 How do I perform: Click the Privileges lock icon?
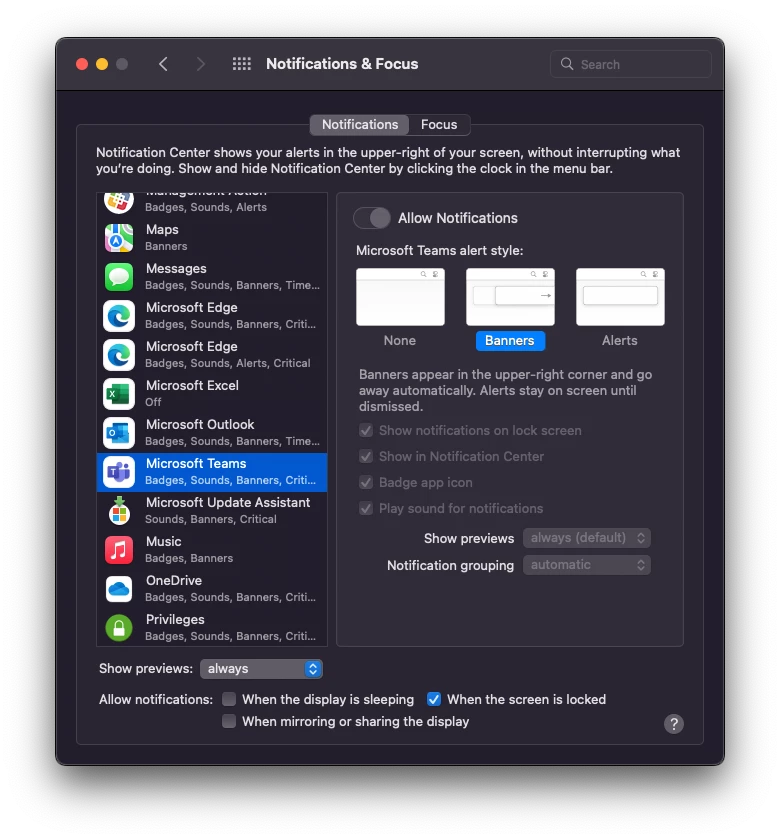click(119, 628)
